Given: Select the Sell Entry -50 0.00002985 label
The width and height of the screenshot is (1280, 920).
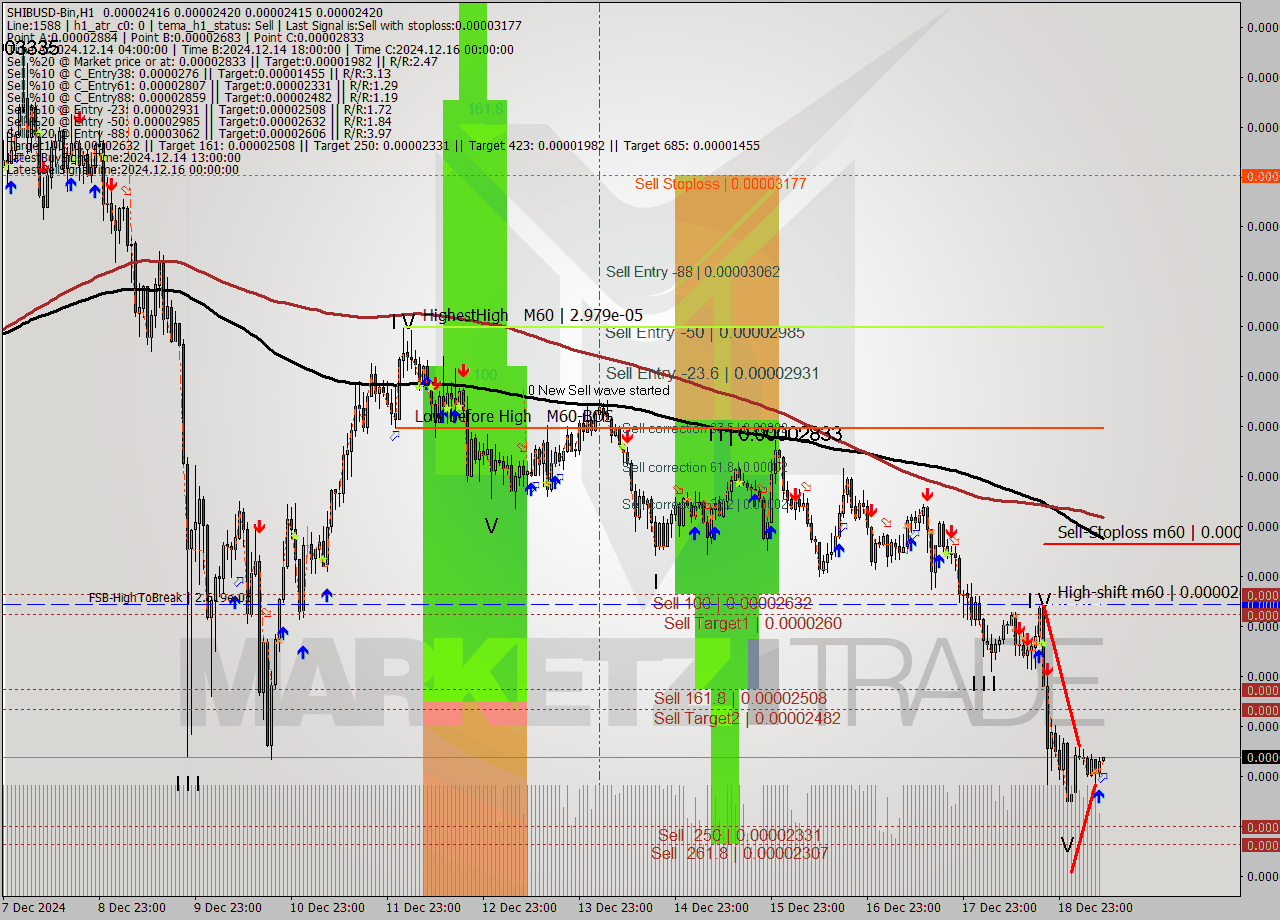Looking at the screenshot, I should (x=704, y=333).
